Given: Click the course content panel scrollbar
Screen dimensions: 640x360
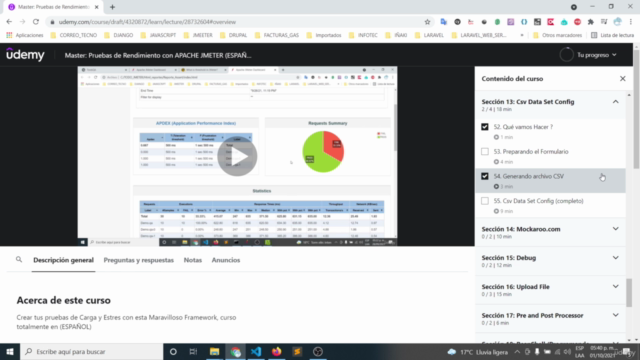Looking at the screenshot, I should (x=629, y=292).
